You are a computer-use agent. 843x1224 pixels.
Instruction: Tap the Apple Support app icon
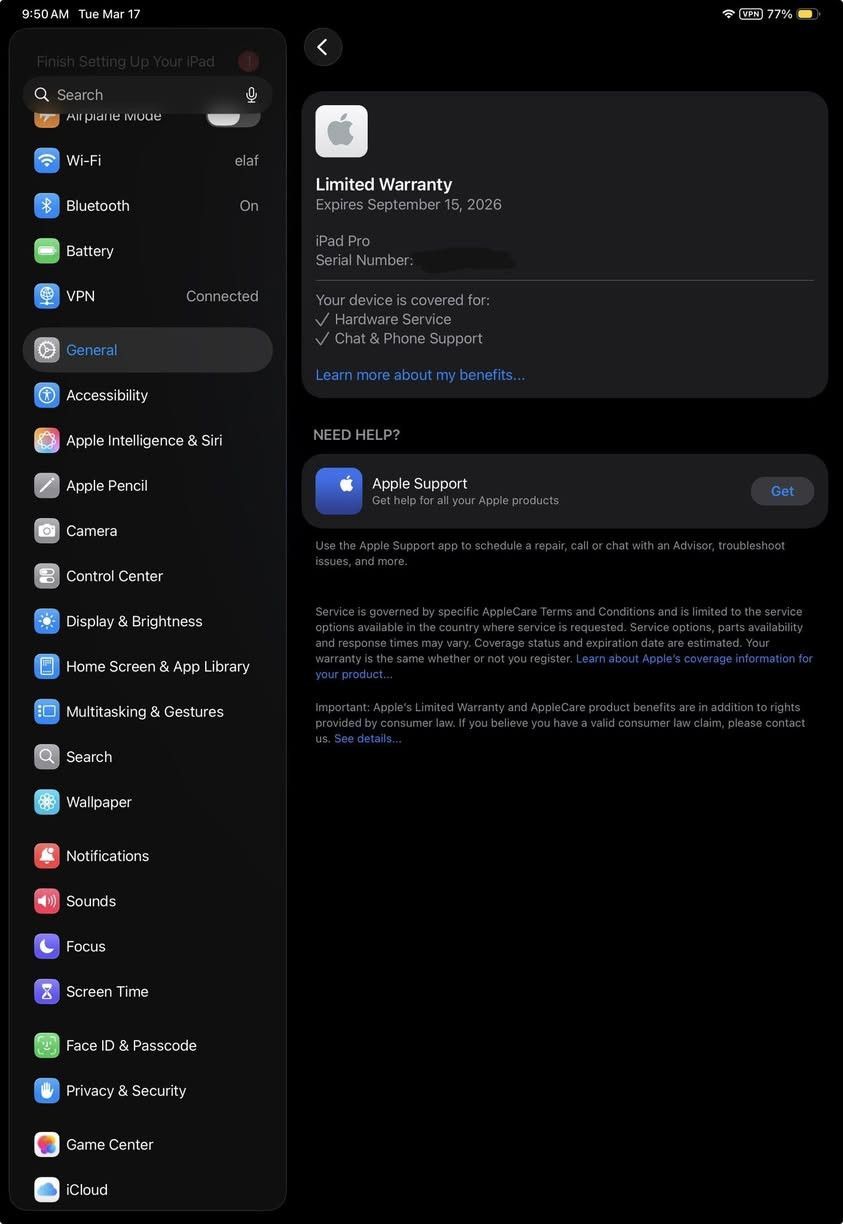pos(339,491)
